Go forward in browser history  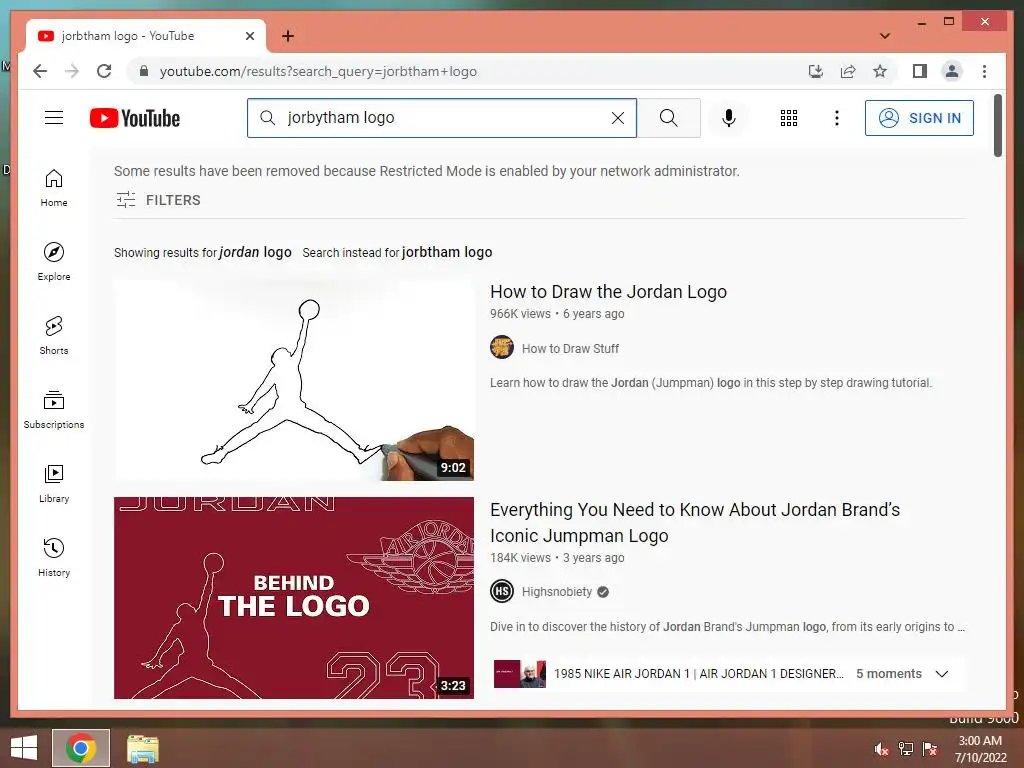point(72,71)
